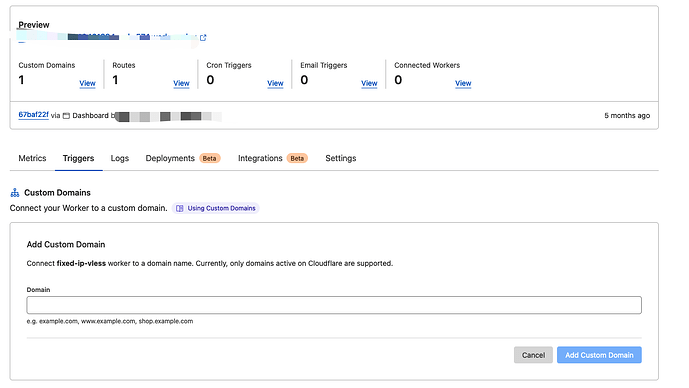689x388 pixels.
Task: View Email Triggers details
Action: 369,83
